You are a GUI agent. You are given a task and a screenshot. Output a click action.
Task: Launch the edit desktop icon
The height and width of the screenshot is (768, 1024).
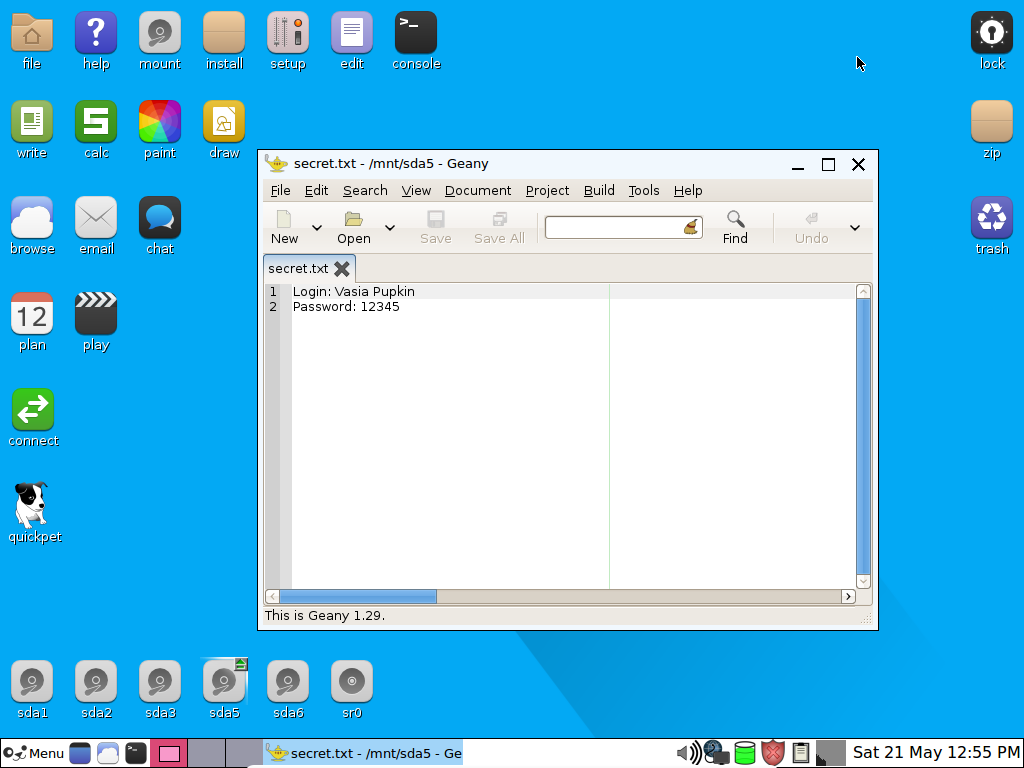[x=352, y=33]
